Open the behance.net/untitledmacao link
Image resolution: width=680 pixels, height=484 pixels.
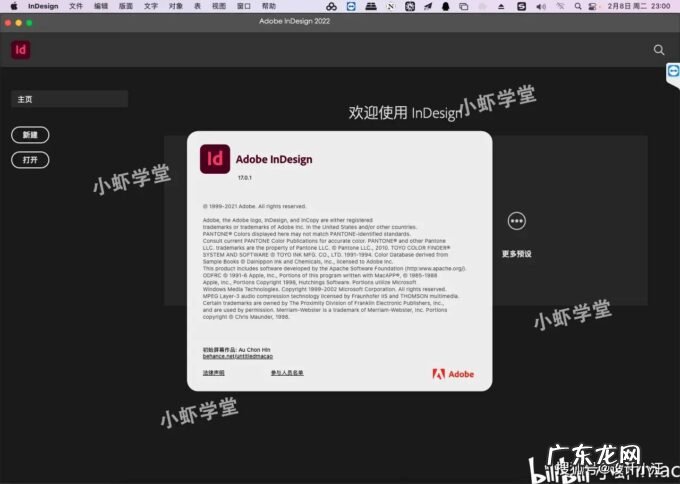click(x=238, y=356)
